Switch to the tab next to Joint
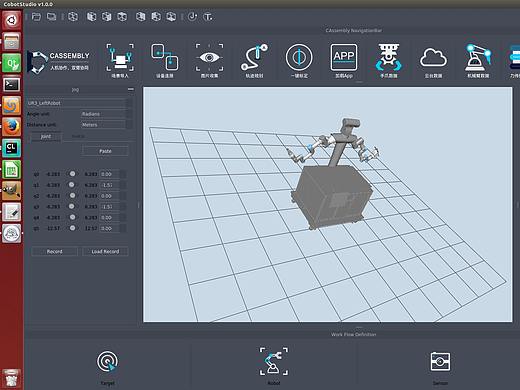The height and width of the screenshot is (390, 520). [x=78, y=136]
